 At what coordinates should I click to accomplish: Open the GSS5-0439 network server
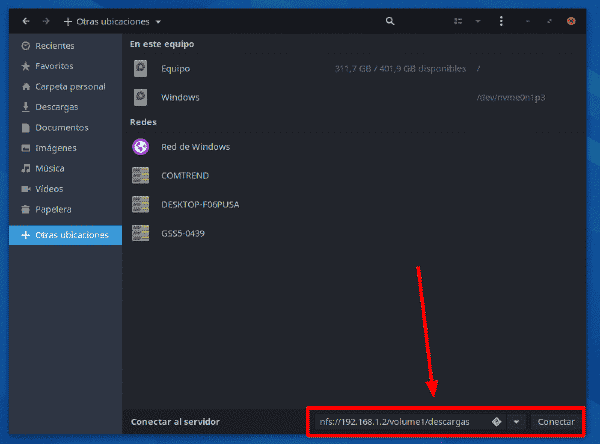(x=355, y=233)
